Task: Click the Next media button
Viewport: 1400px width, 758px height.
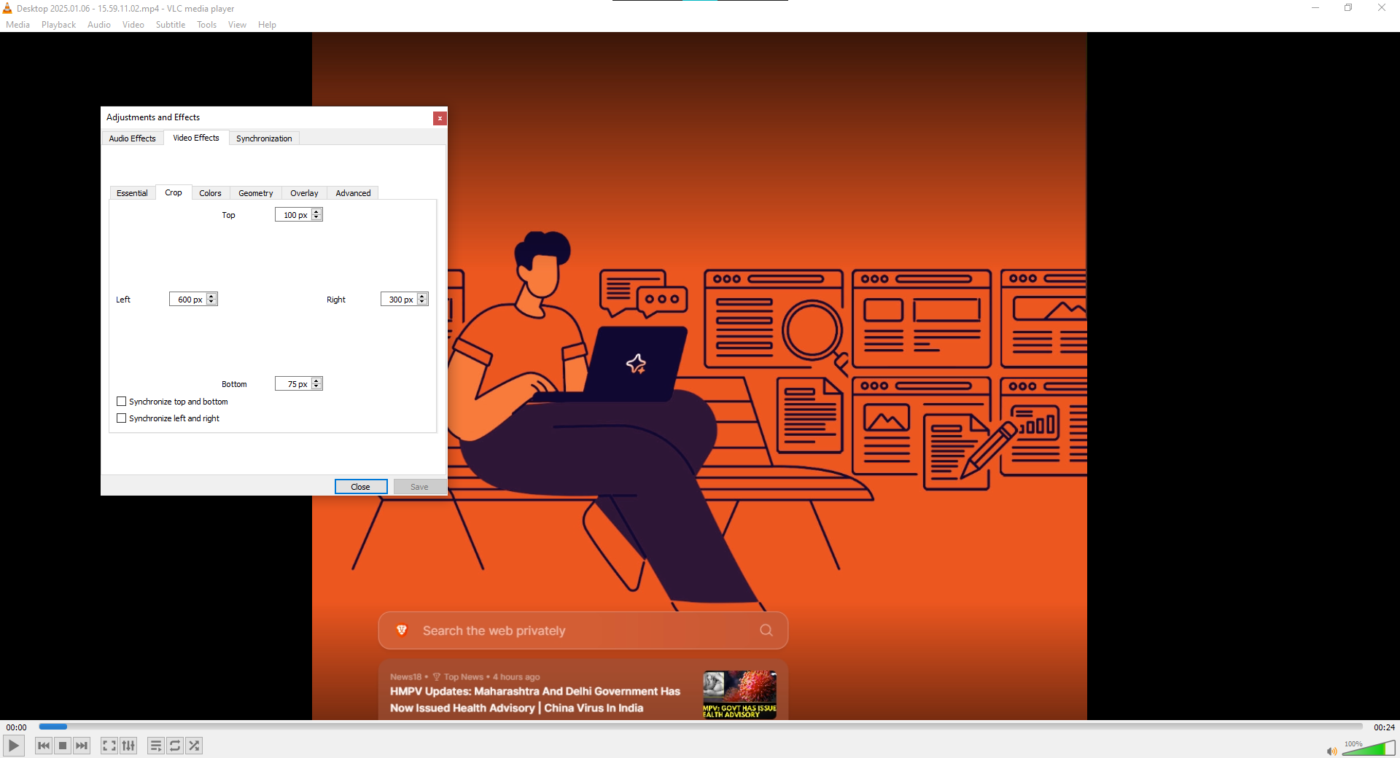Action: (x=82, y=746)
